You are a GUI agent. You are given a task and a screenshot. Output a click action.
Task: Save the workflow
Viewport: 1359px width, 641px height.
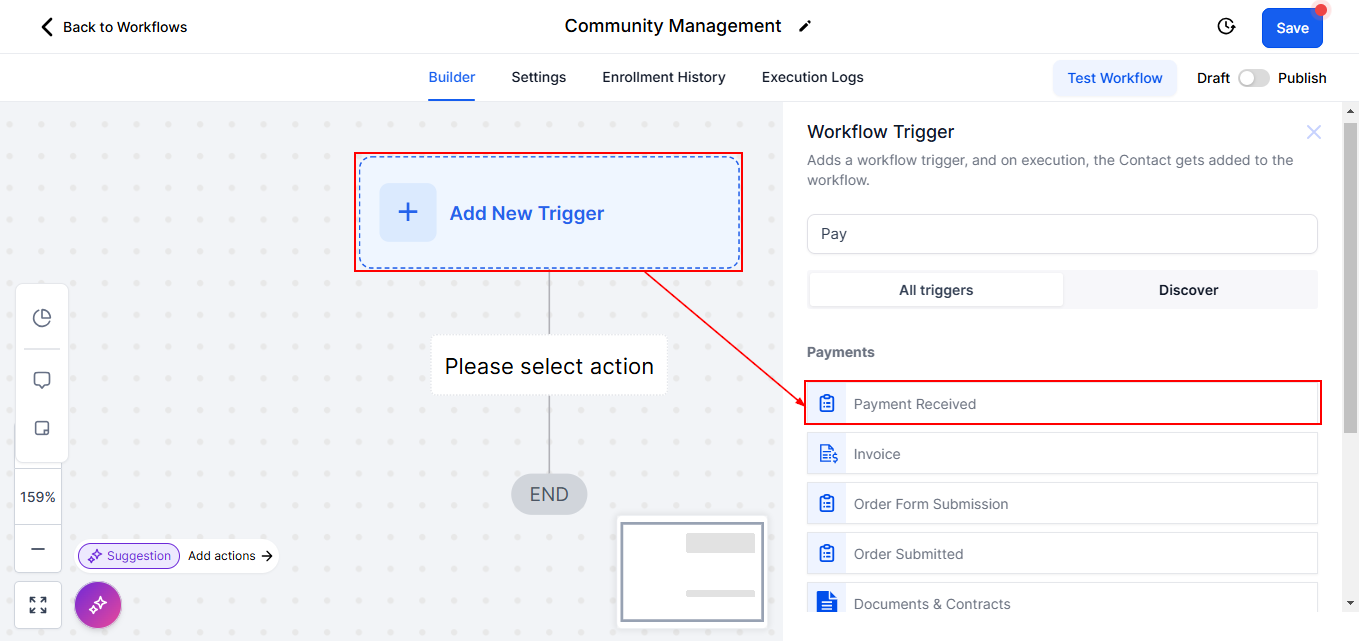coord(1292,28)
